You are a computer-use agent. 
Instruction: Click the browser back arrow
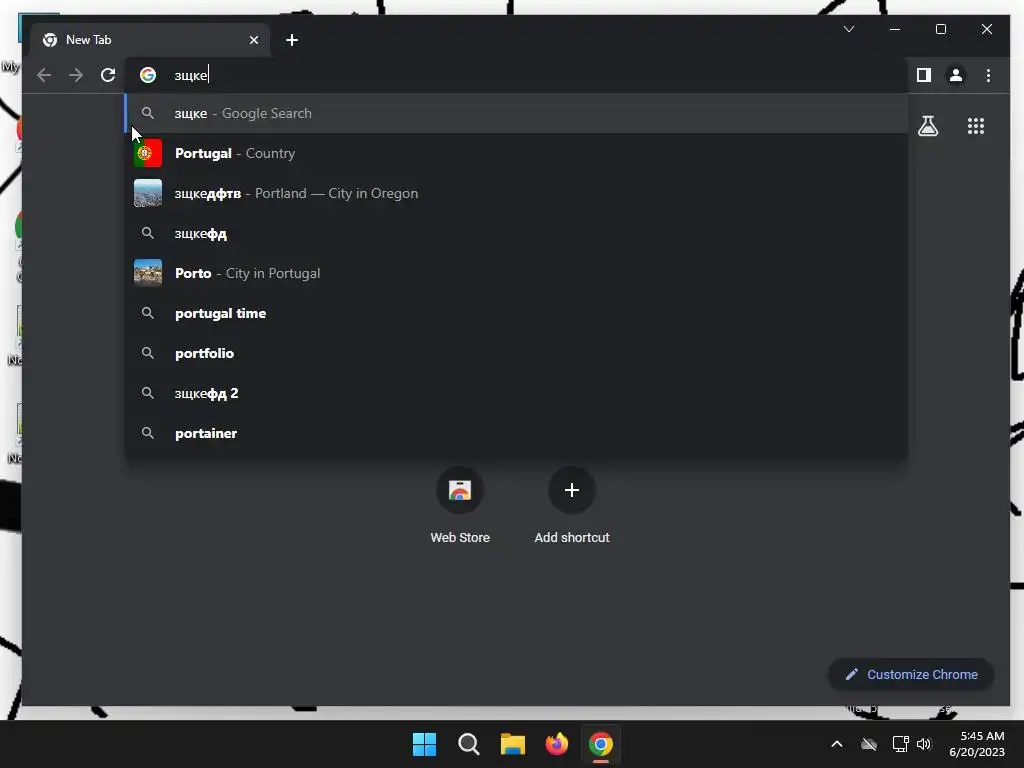44,75
